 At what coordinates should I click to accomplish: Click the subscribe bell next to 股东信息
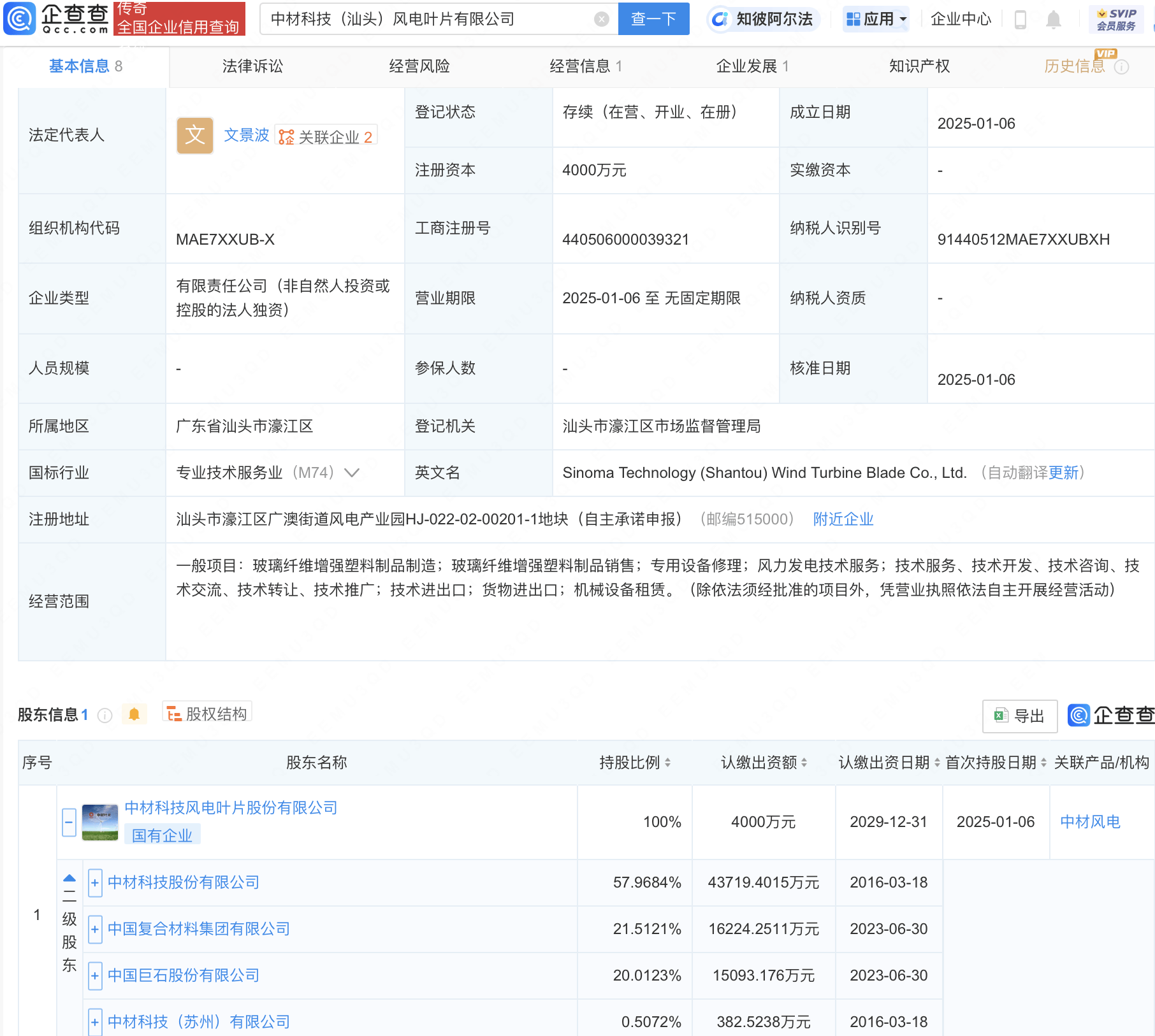[x=134, y=714]
